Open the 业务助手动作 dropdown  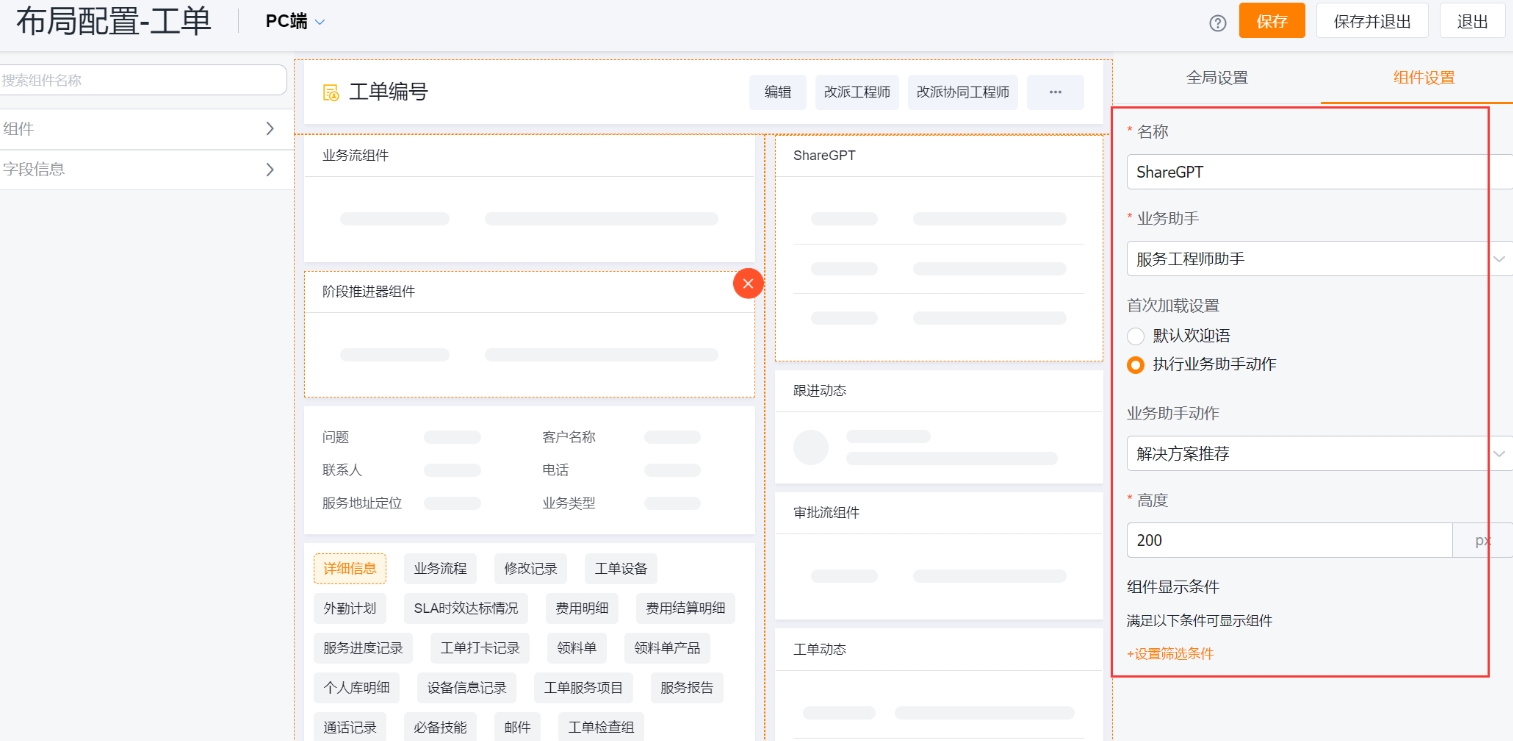coord(1319,453)
